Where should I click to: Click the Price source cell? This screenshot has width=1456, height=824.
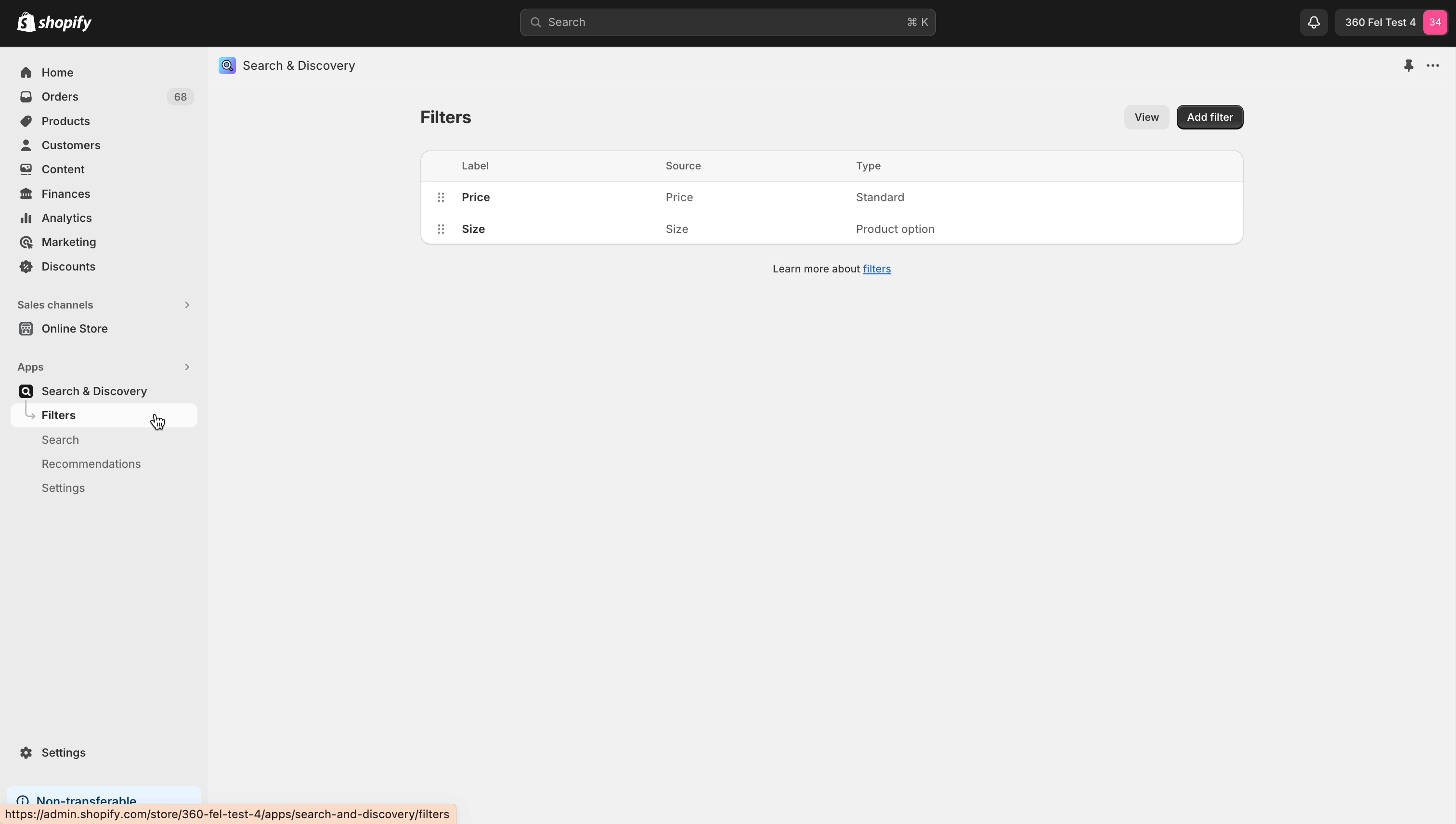pyautogui.click(x=679, y=197)
